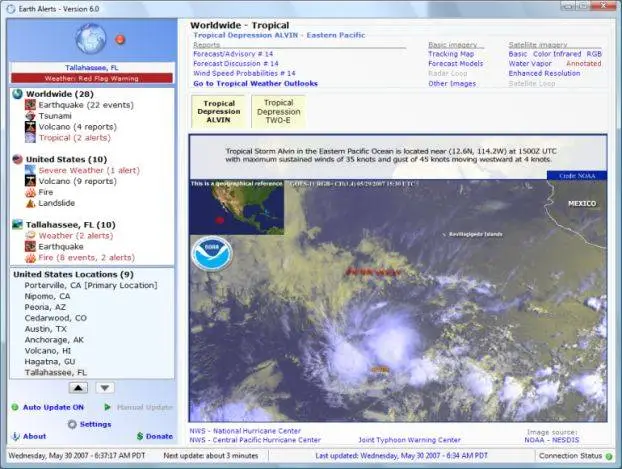Screen dimensions: 622x469
Task: Click the Tallahassee Fire icon
Action: tap(30, 258)
